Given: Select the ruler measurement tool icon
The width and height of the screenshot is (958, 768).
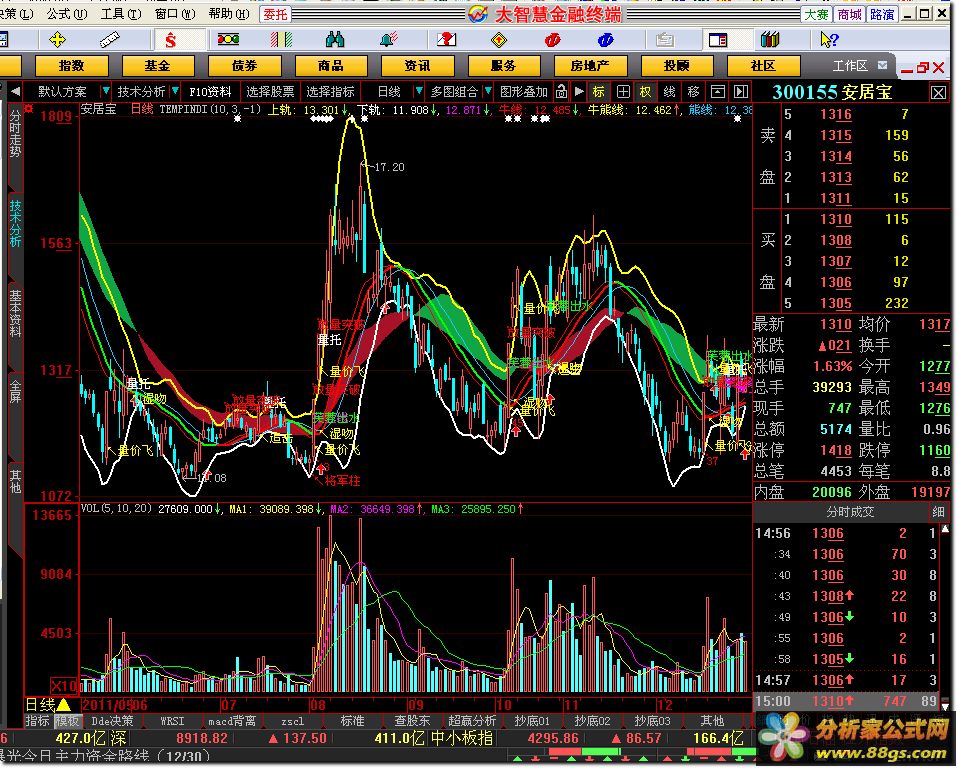Looking at the screenshot, I should click(x=109, y=40).
